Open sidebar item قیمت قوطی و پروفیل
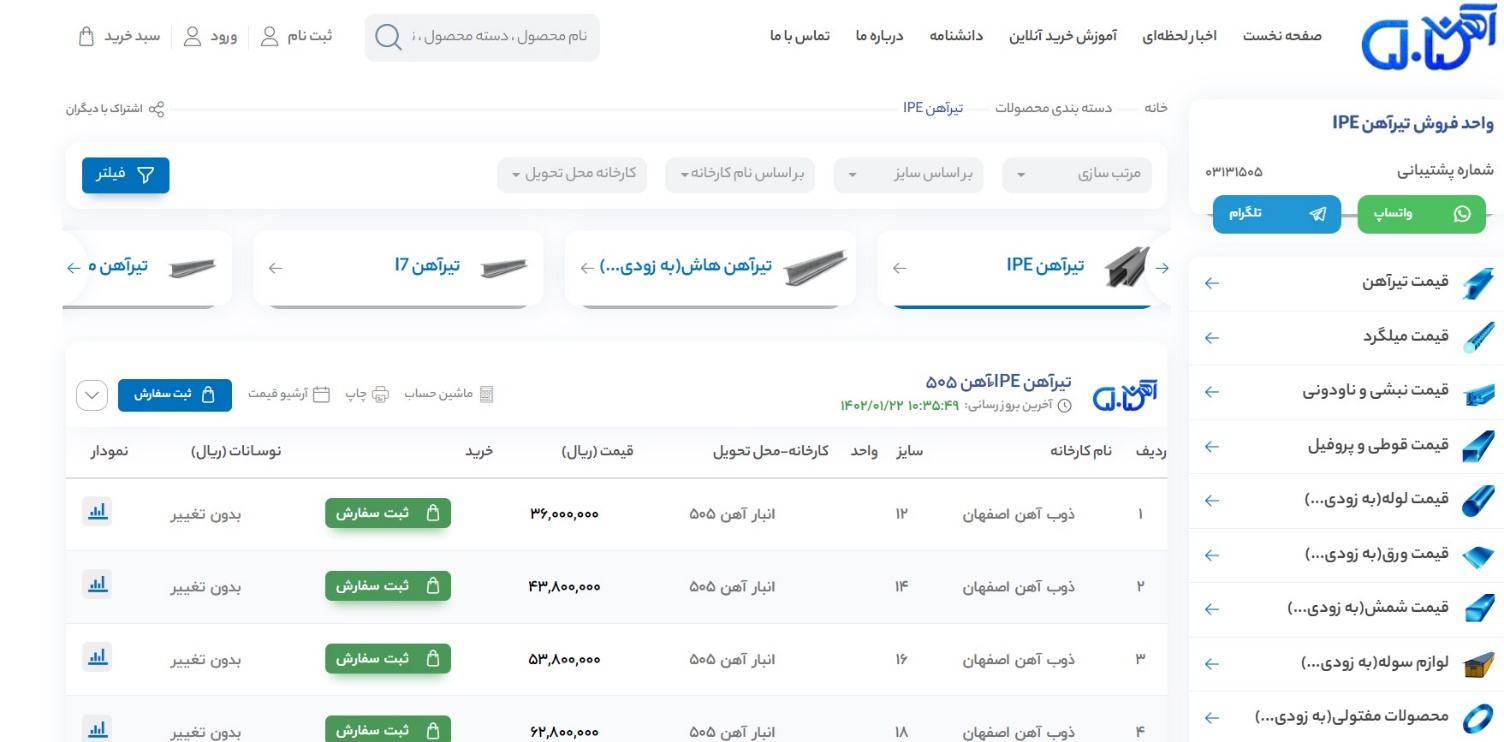This screenshot has height=742, width=1504. point(1346,446)
